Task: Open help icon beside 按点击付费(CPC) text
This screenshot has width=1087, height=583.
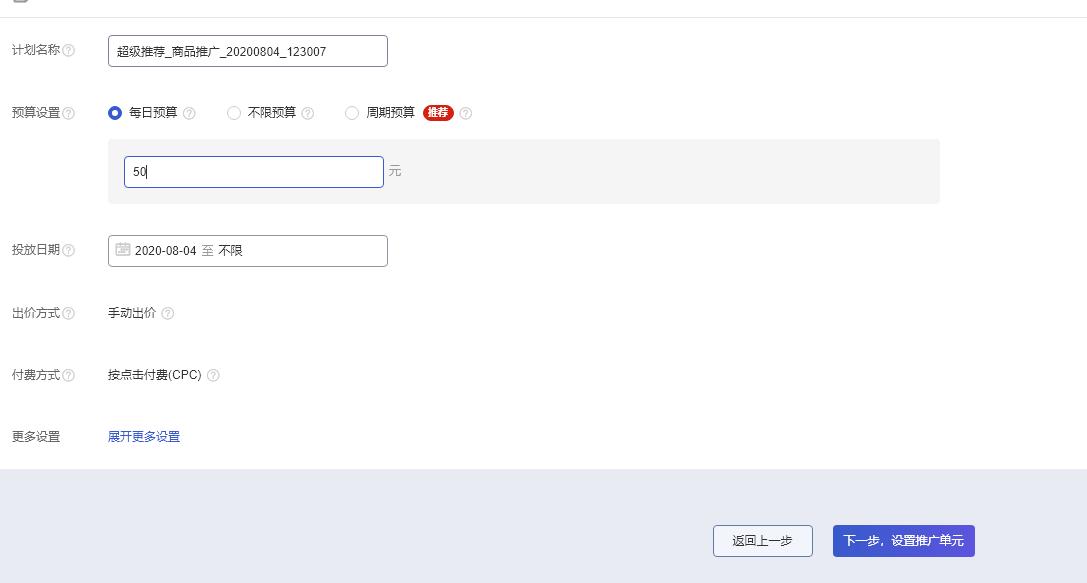Action: pos(211,374)
